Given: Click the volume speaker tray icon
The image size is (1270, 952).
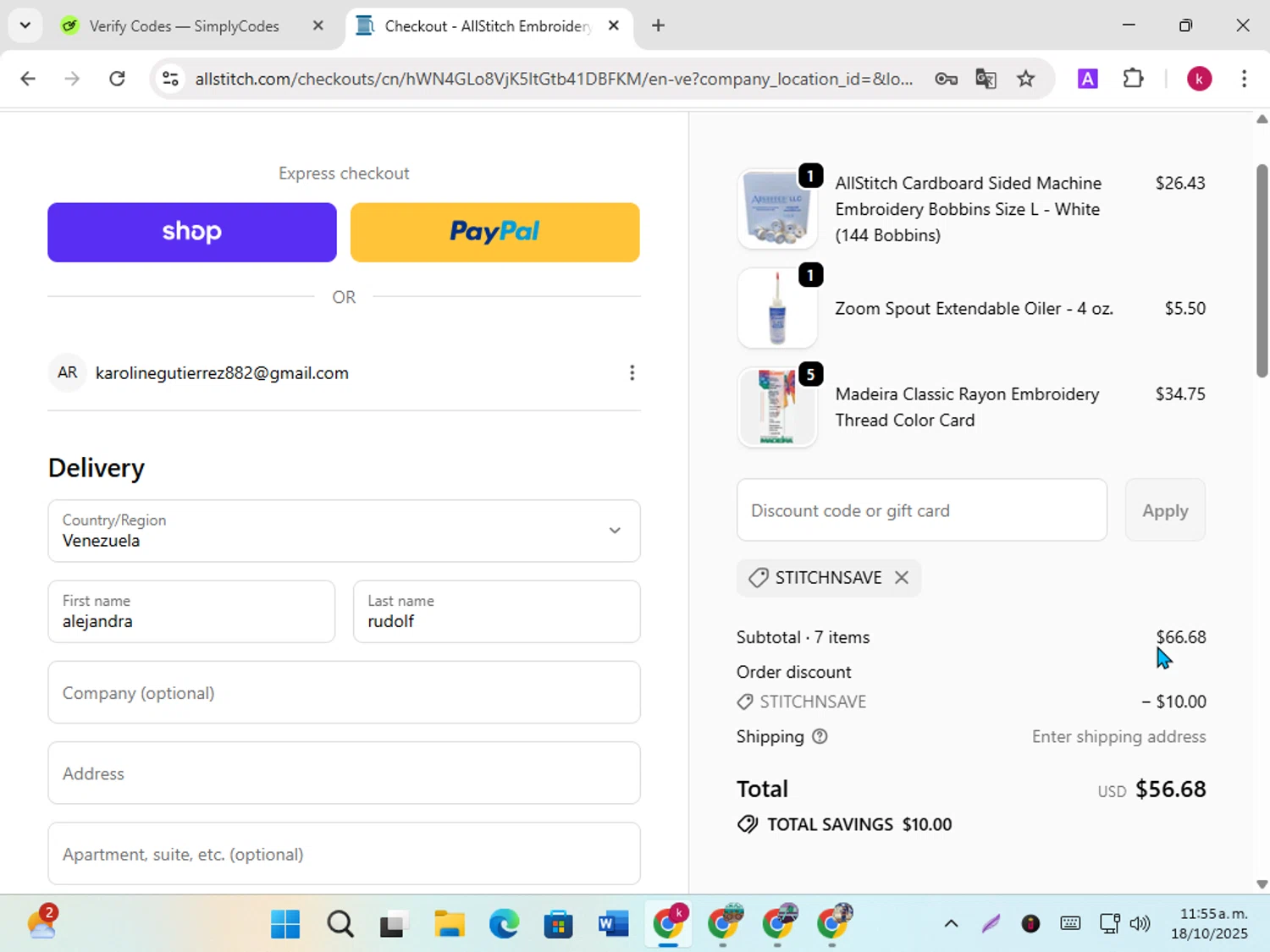Looking at the screenshot, I should pos(1140,923).
